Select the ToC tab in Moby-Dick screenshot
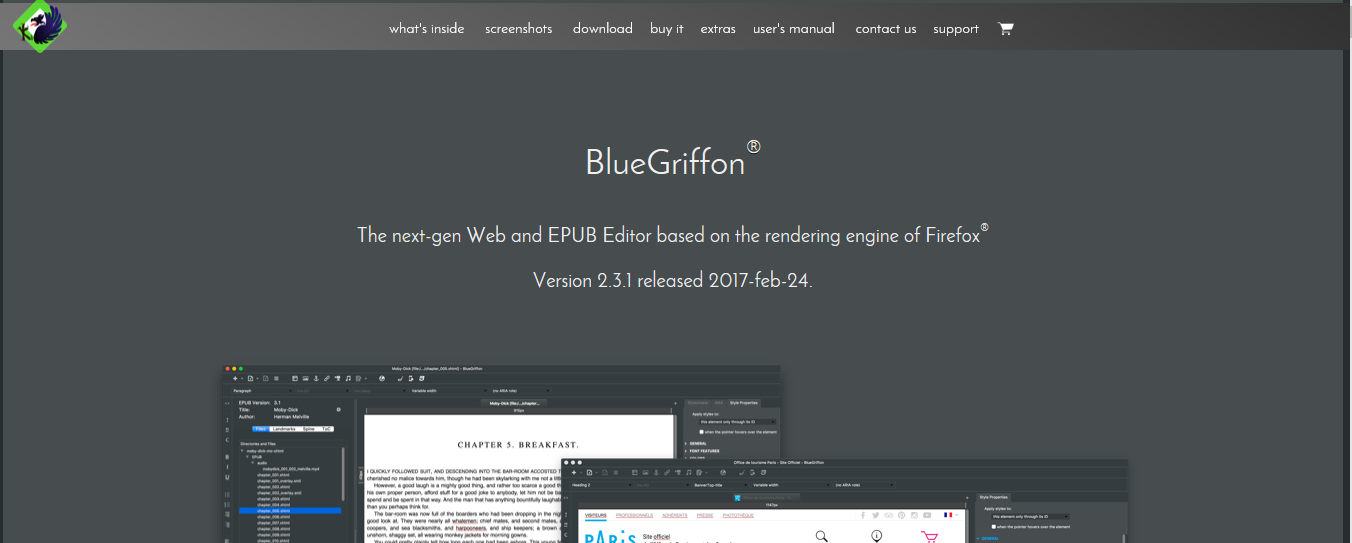The image size is (1352, 543). (326, 429)
